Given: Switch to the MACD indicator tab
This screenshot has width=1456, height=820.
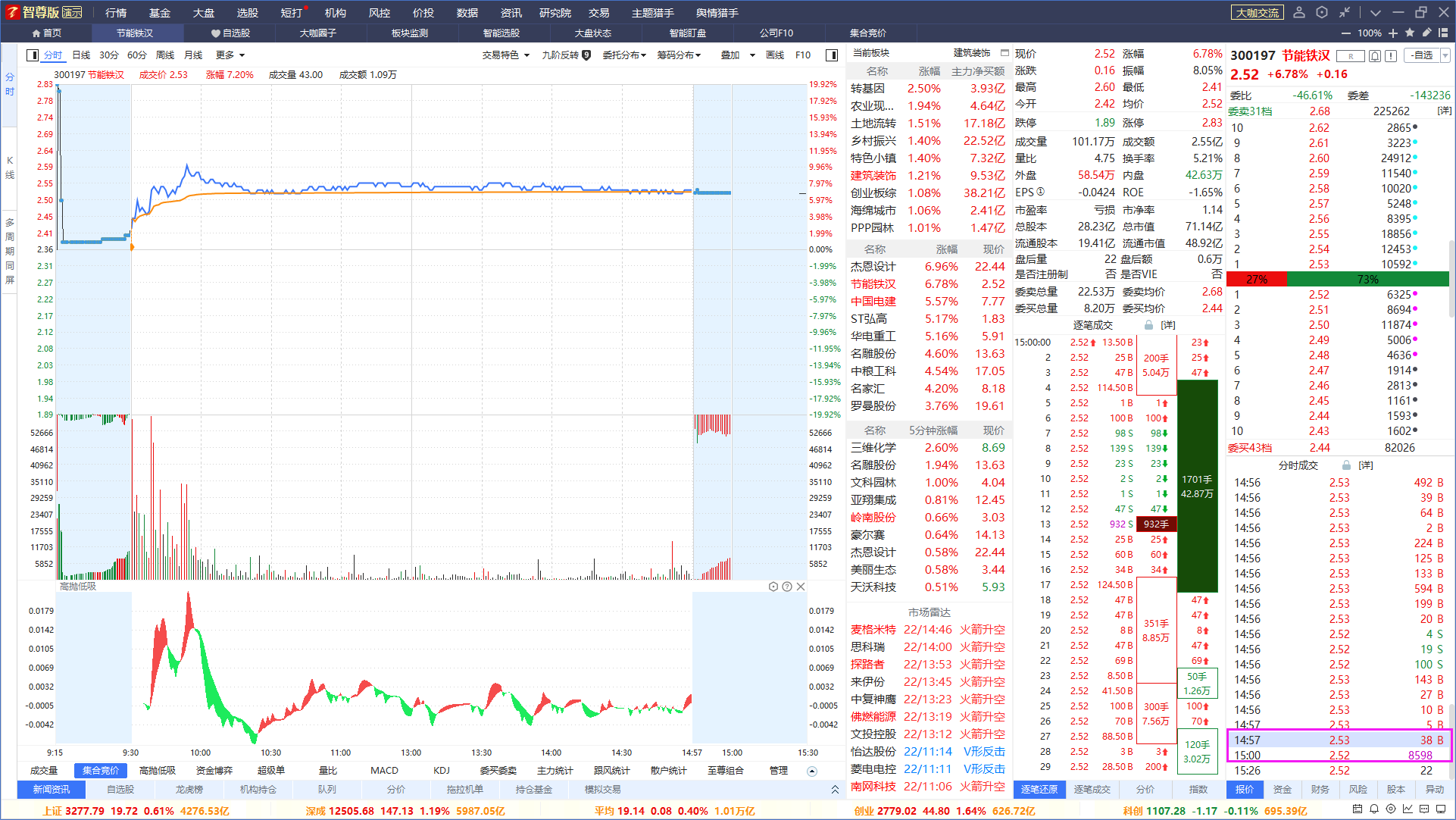Looking at the screenshot, I should pos(384,770).
